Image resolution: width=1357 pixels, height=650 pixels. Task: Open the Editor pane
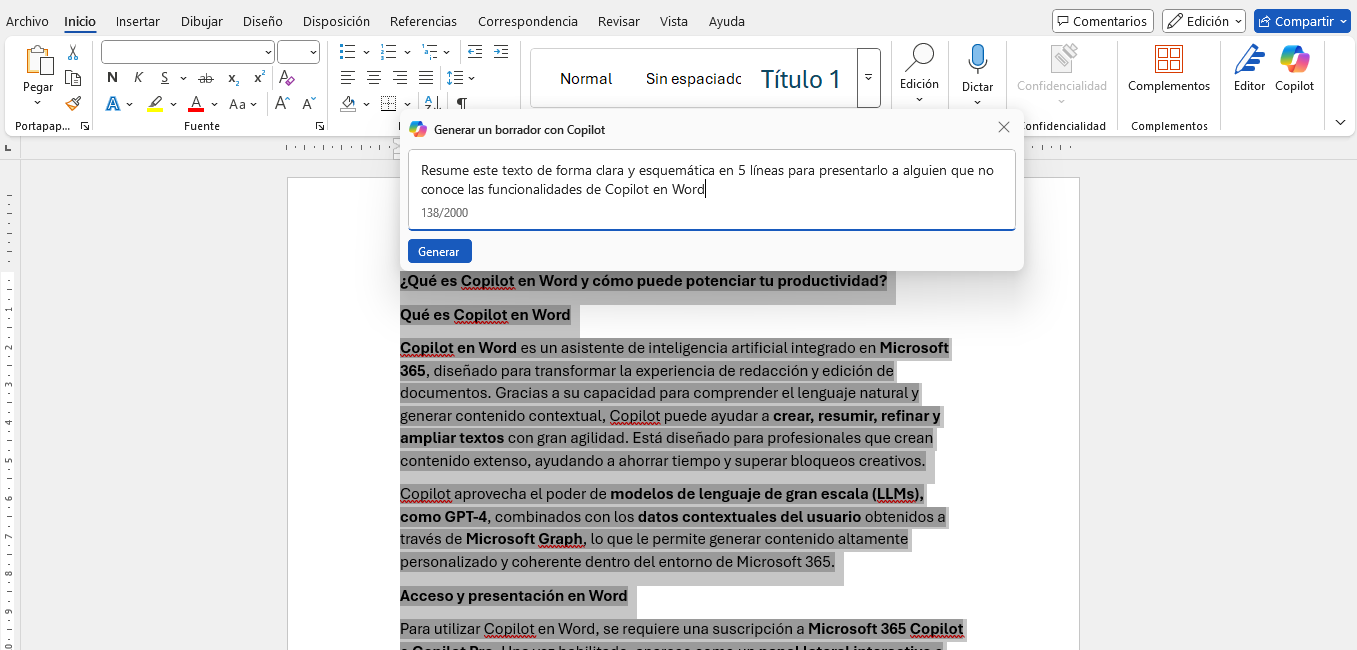[x=1249, y=70]
